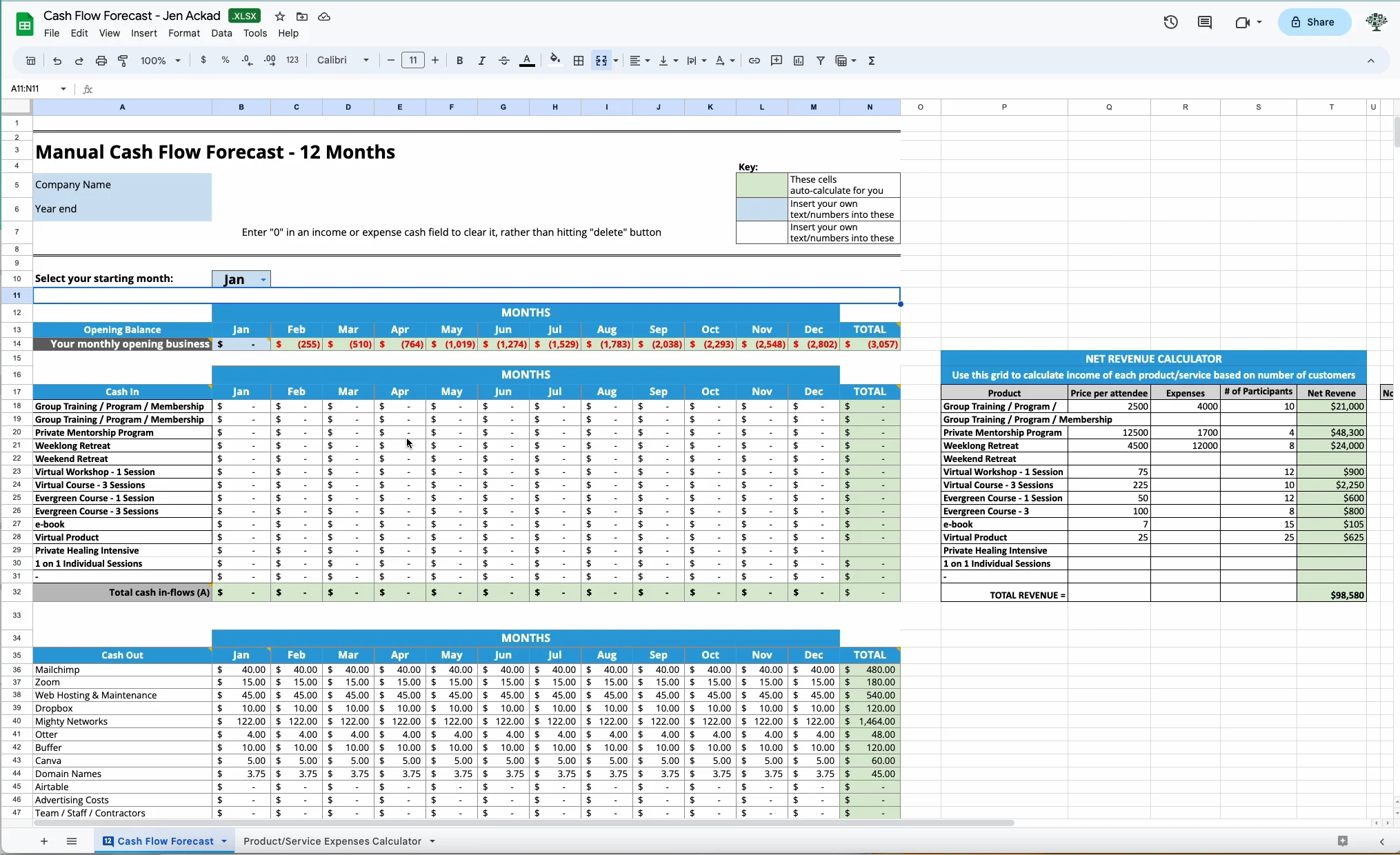
Task: Open the Data menu
Action: coord(221,33)
